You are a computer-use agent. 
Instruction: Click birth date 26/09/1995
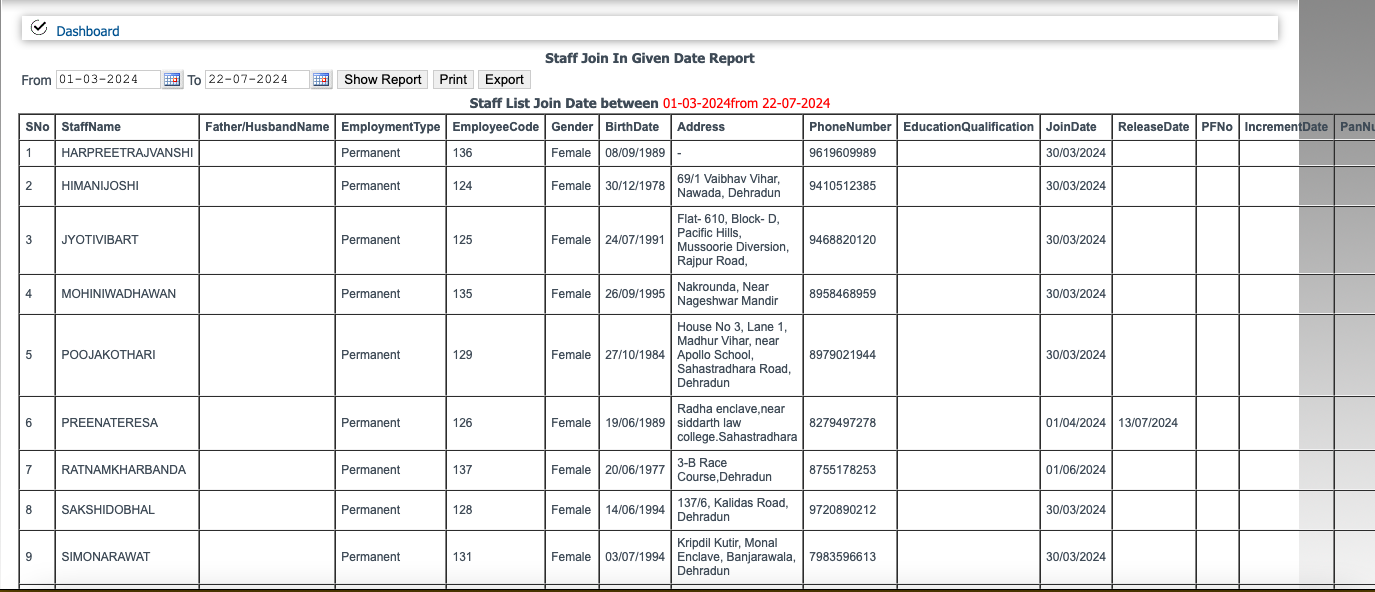click(x=635, y=294)
